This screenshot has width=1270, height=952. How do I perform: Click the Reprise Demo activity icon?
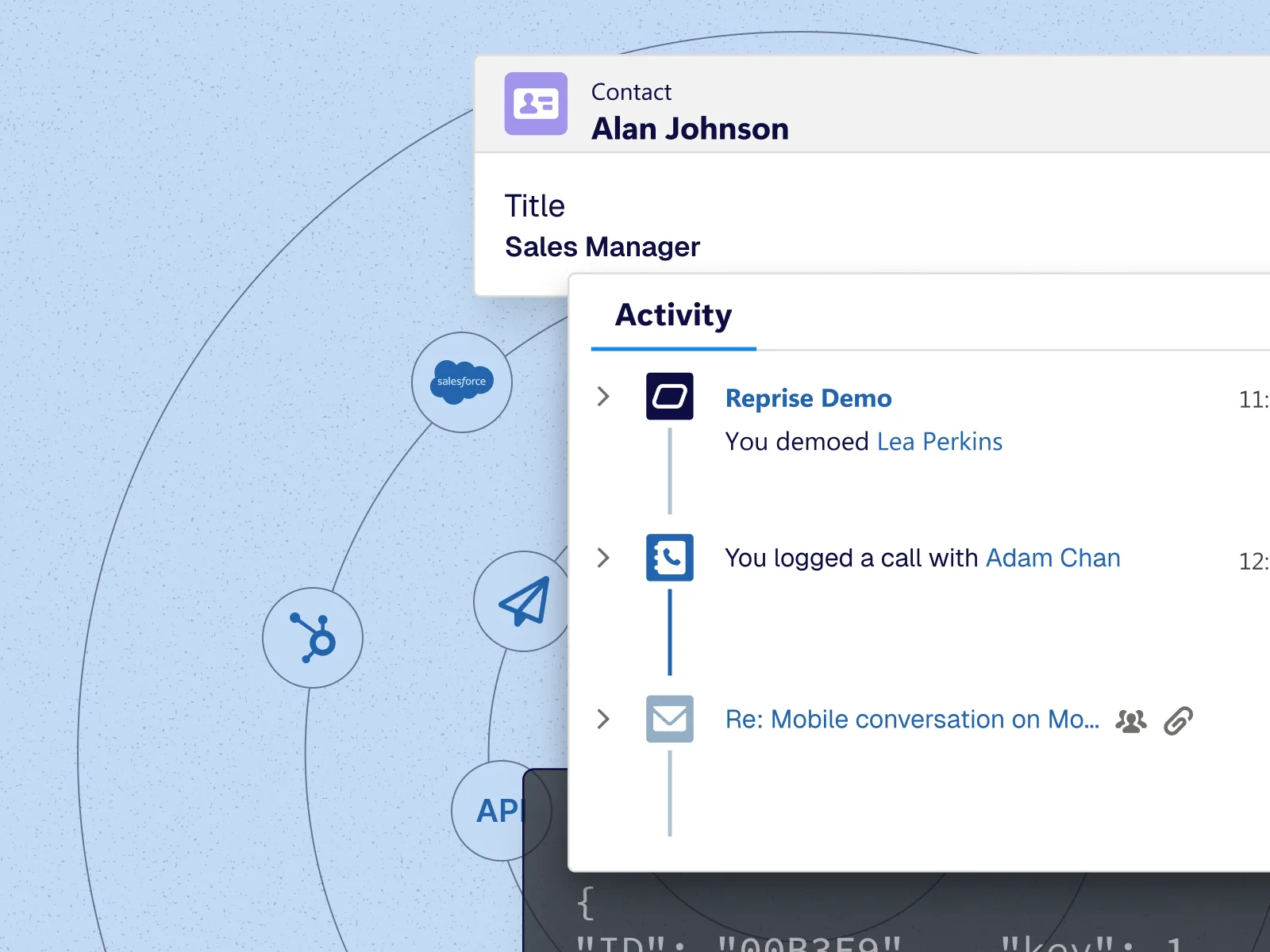670,397
